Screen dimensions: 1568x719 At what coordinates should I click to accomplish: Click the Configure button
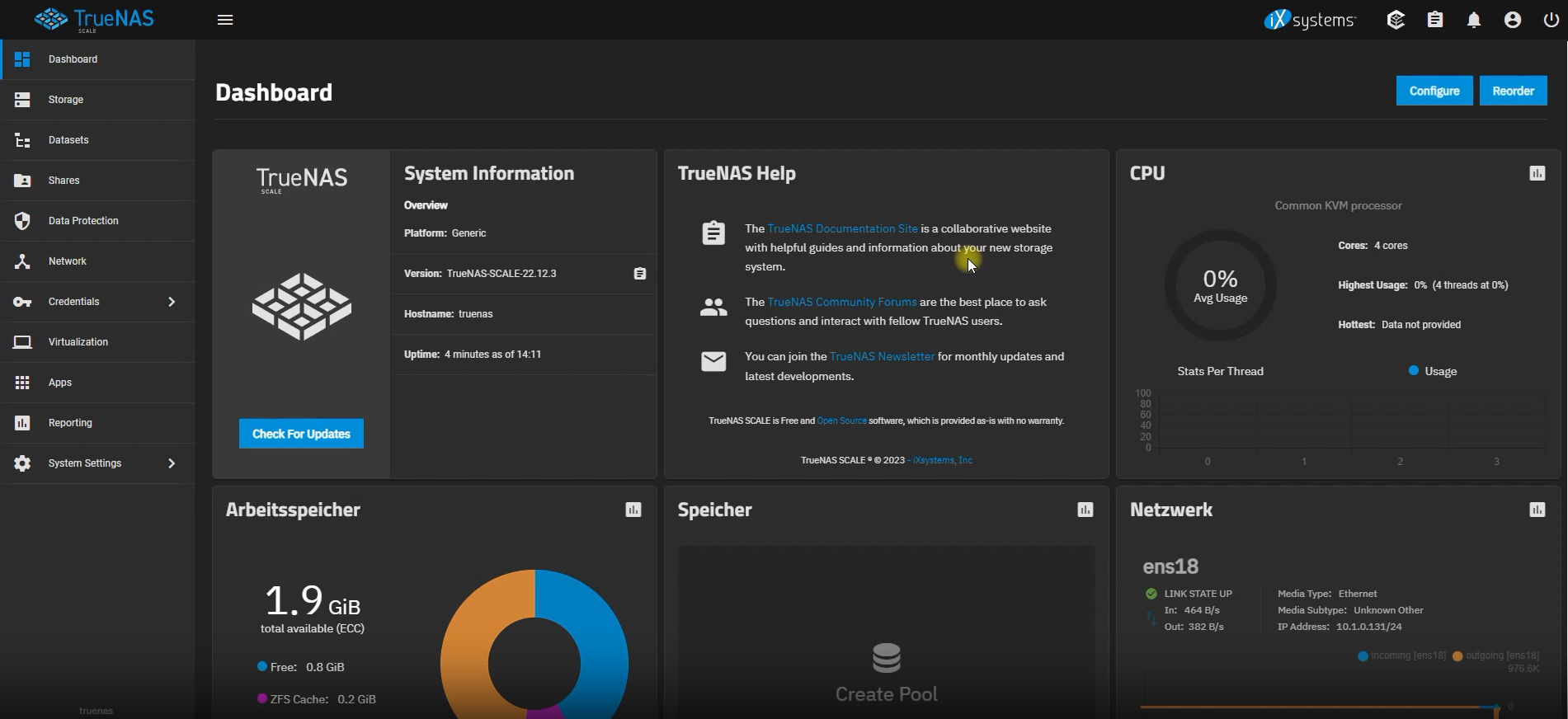[1434, 91]
